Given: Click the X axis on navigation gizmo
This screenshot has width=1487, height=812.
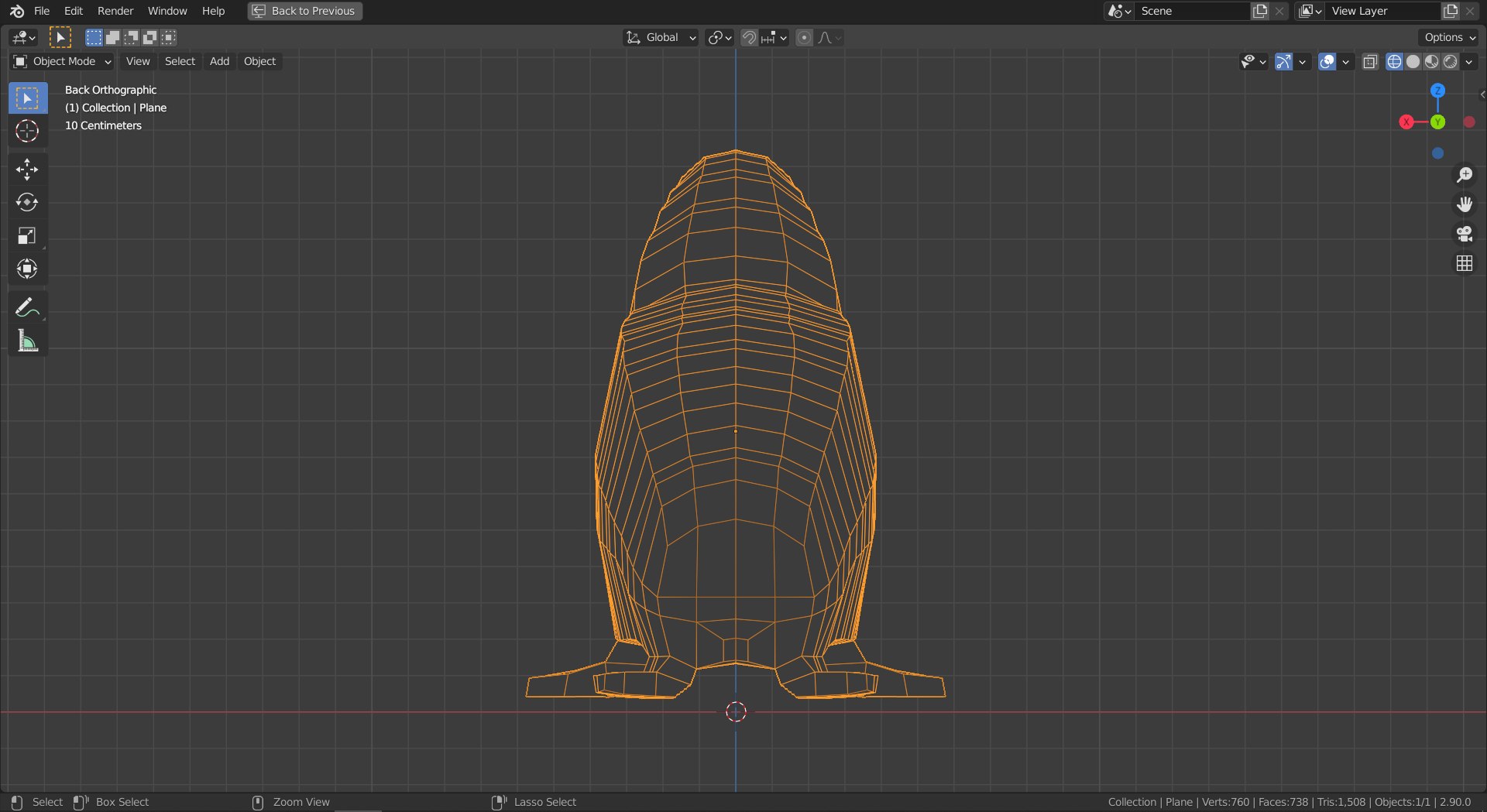Looking at the screenshot, I should pyautogui.click(x=1406, y=122).
